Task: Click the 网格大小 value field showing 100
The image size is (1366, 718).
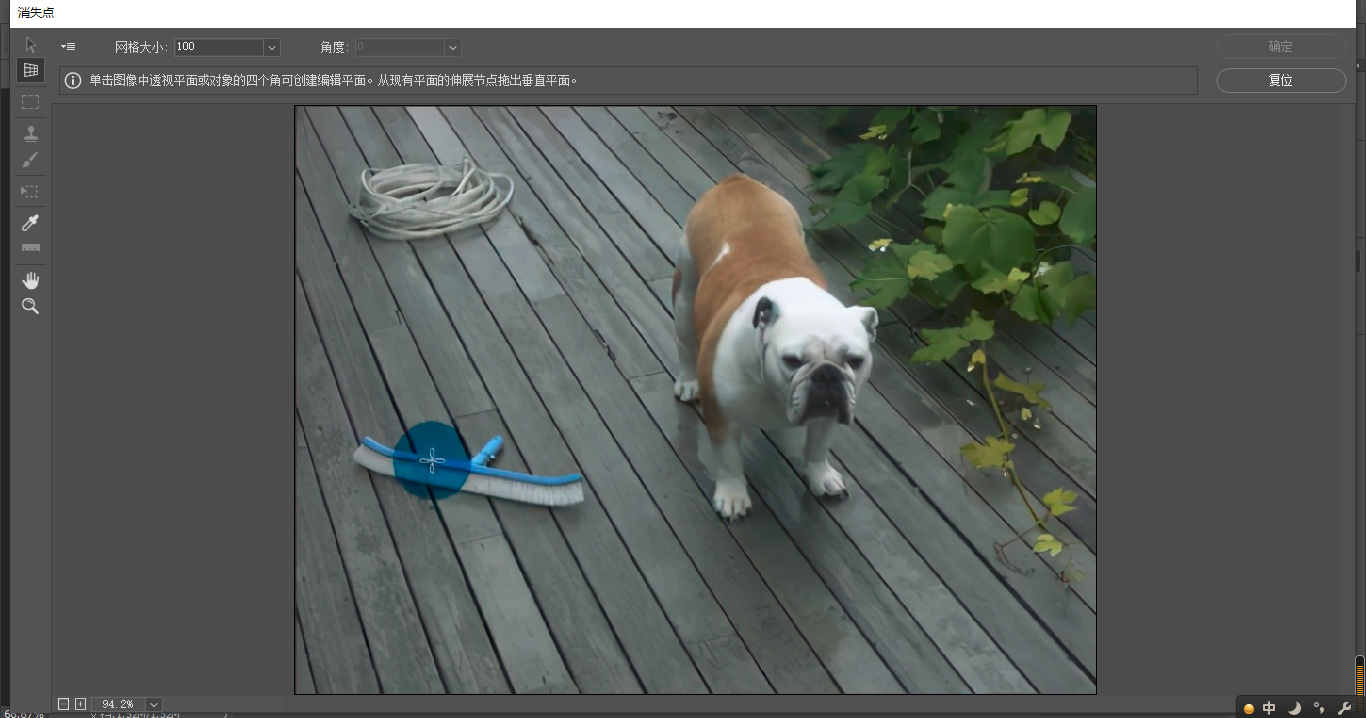Action: [x=219, y=47]
